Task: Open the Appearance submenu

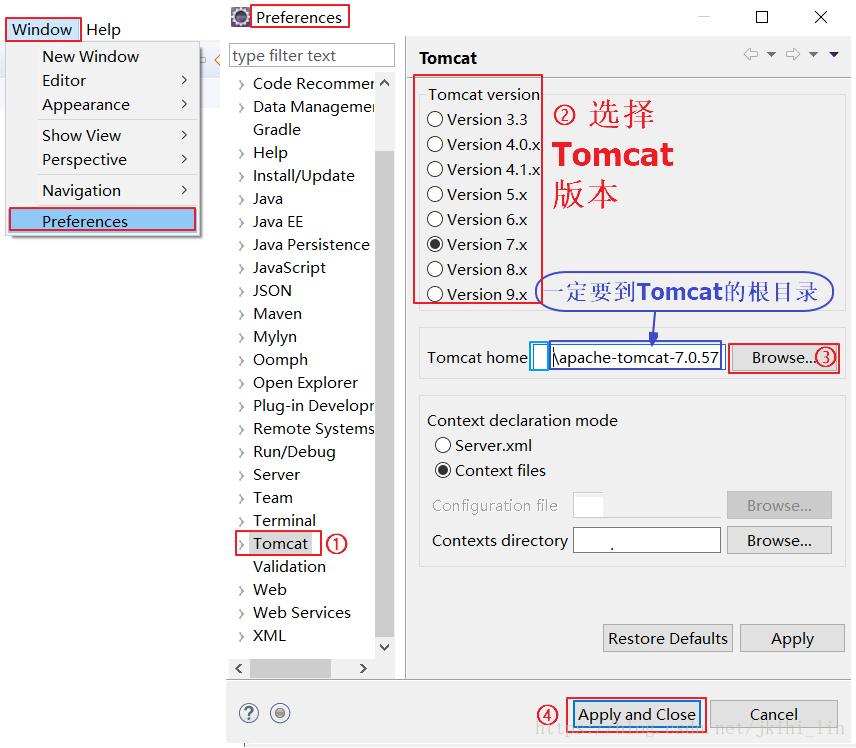Action: click(x=103, y=104)
